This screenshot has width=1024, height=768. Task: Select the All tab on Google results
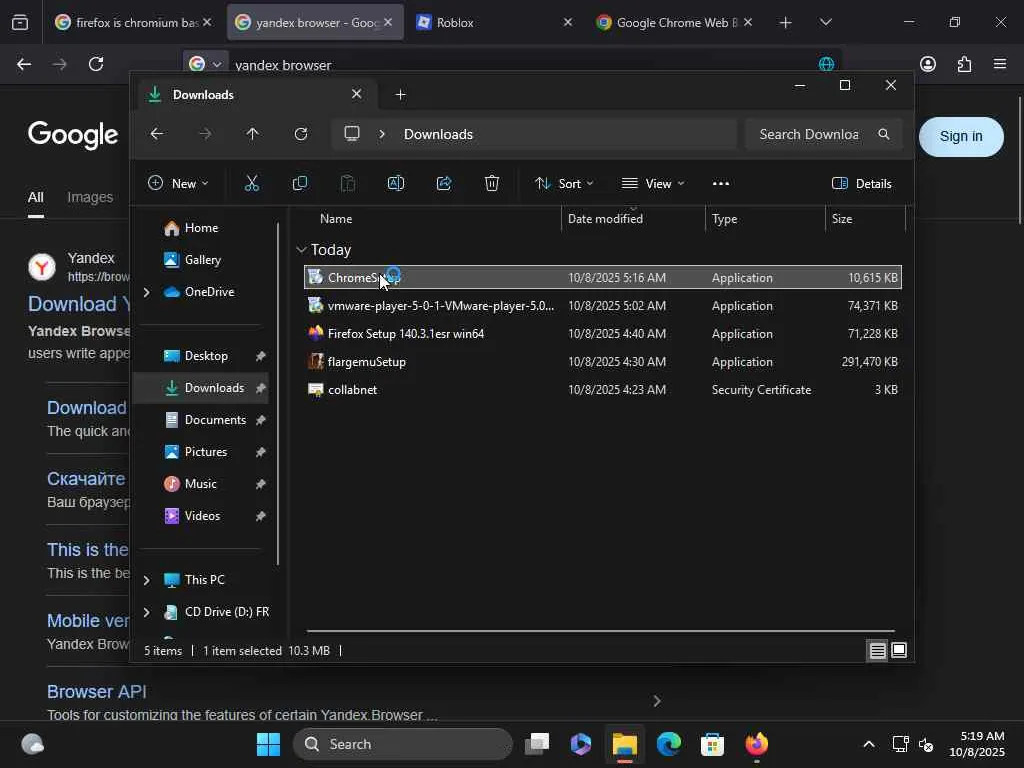36,197
